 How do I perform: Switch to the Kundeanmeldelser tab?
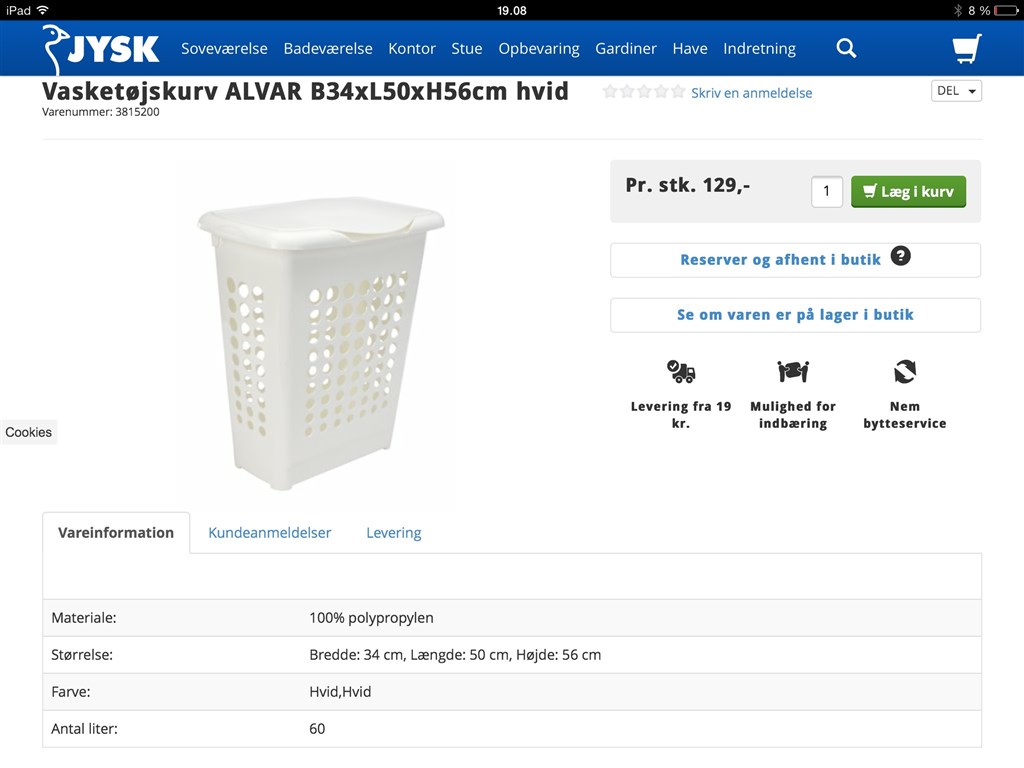[x=270, y=533]
